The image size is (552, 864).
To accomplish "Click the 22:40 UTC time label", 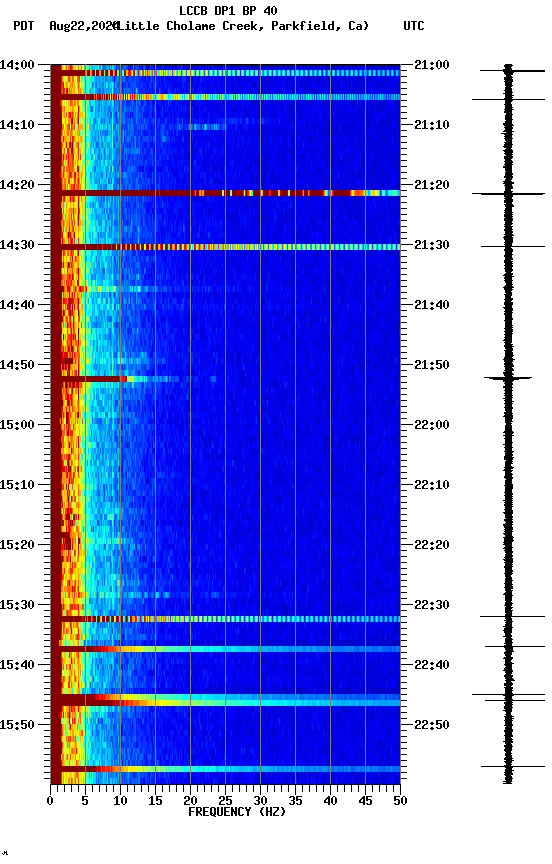I will tap(431, 665).
